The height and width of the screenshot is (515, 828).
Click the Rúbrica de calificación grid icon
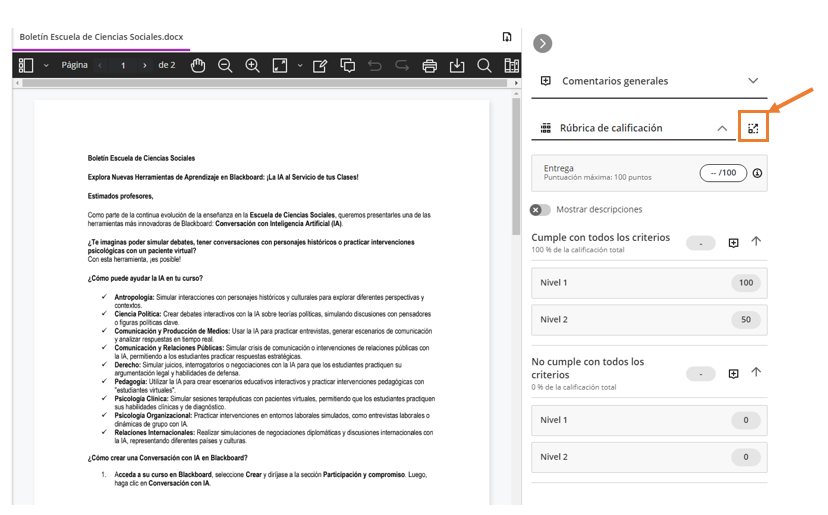tap(546, 128)
